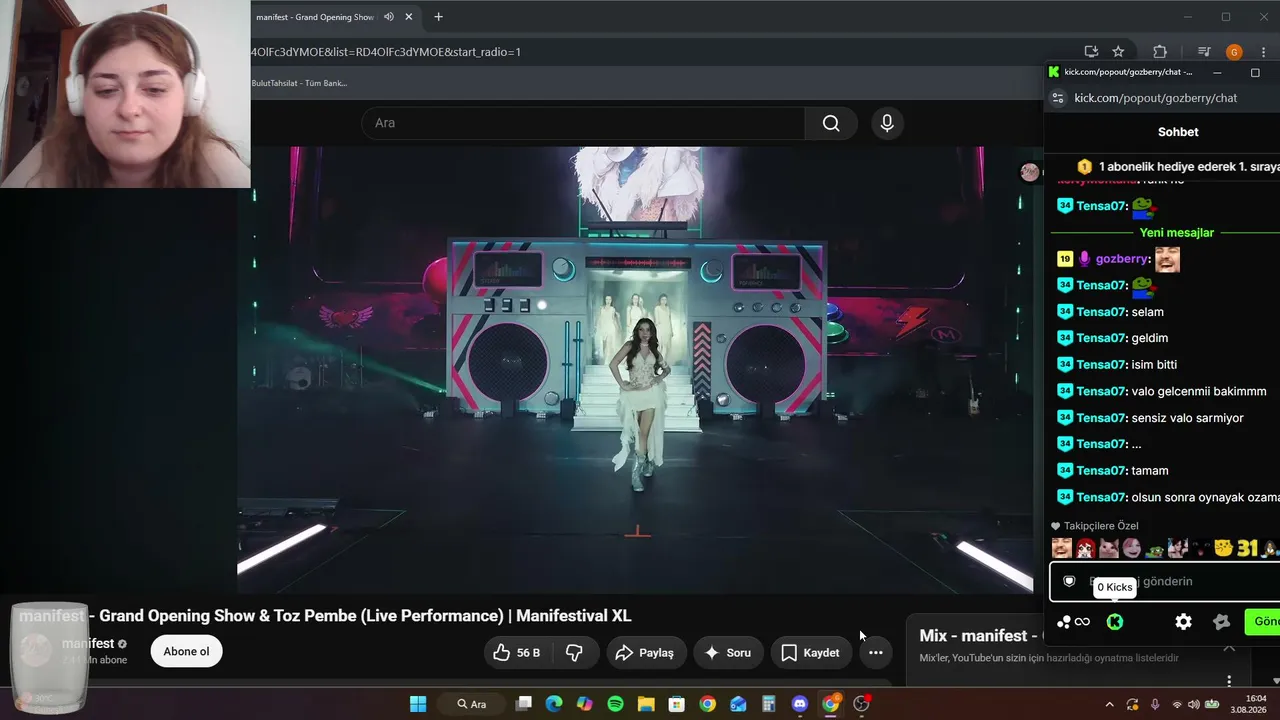The width and height of the screenshot is (1280, 720).
Task: Select the white cat emote
Action: (x=1109, y=548)
